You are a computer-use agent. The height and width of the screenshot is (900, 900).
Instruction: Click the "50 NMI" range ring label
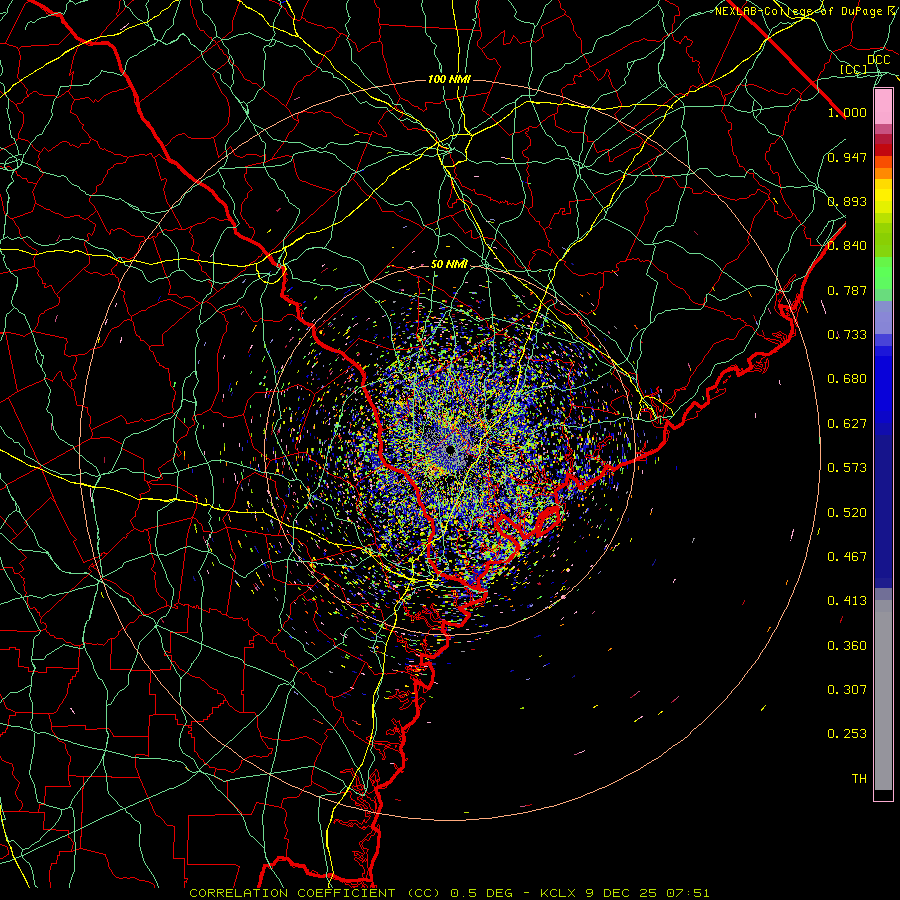point(449,265)
